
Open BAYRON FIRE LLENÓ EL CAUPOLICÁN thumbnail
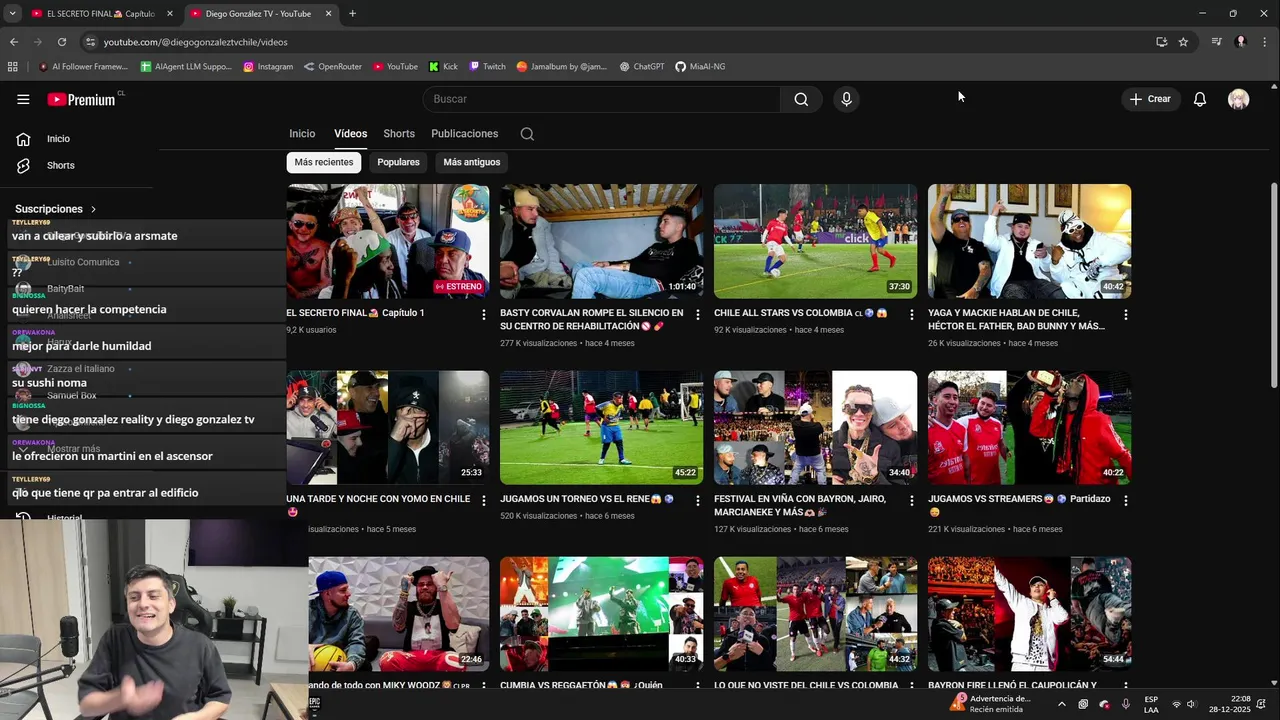tap(1029, 614)
